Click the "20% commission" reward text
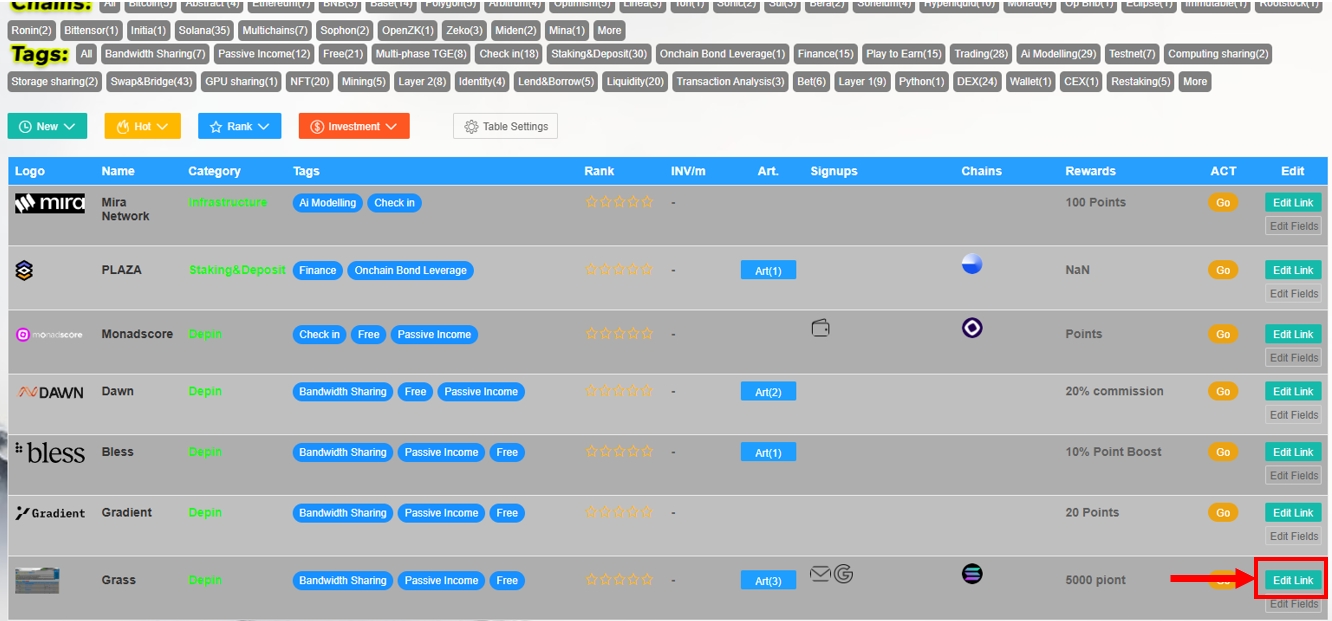Image resolution: width=1332 pixels, height=621 pixels. pyautogui.click(x=1114, y=392)
